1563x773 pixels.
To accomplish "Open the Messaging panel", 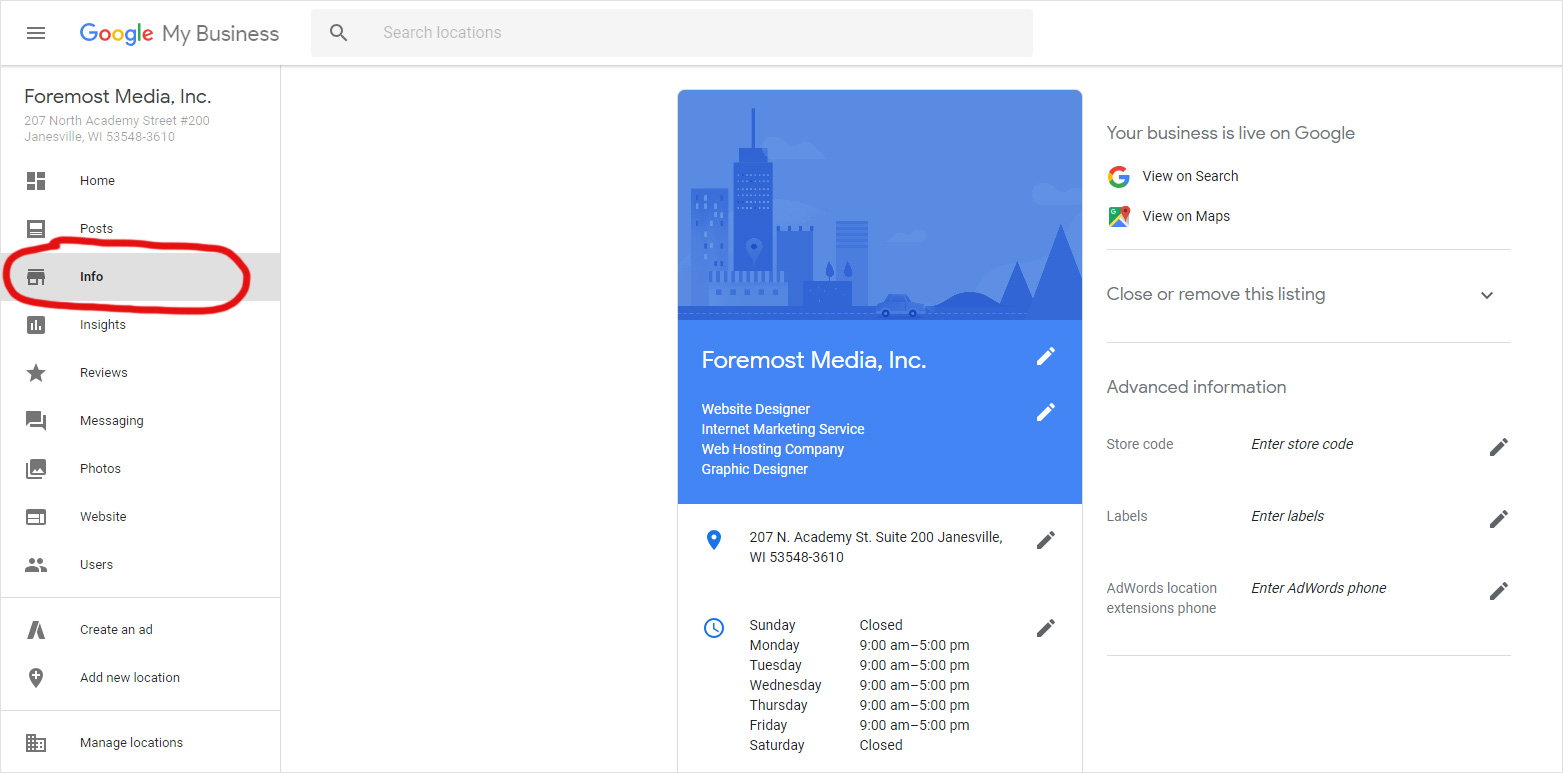I will [36, 420].
